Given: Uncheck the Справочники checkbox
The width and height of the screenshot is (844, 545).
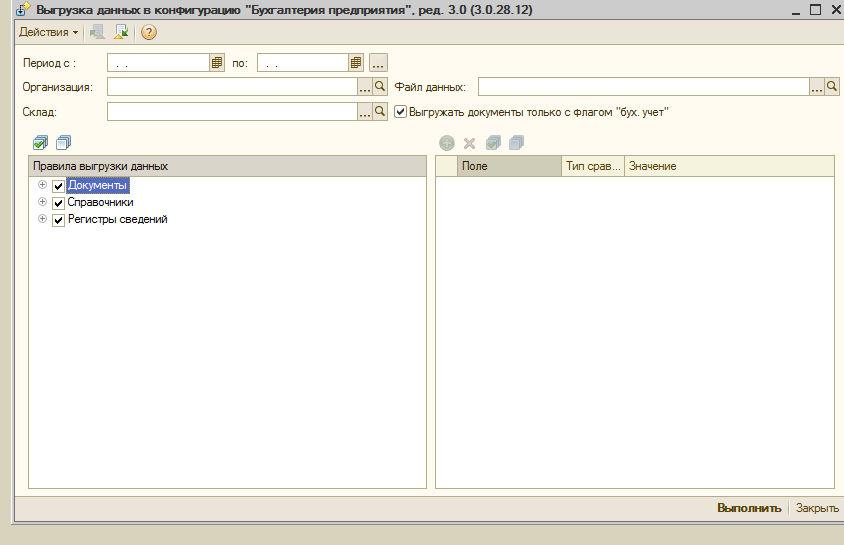Looking at the screenshot, I should point(58,203).
